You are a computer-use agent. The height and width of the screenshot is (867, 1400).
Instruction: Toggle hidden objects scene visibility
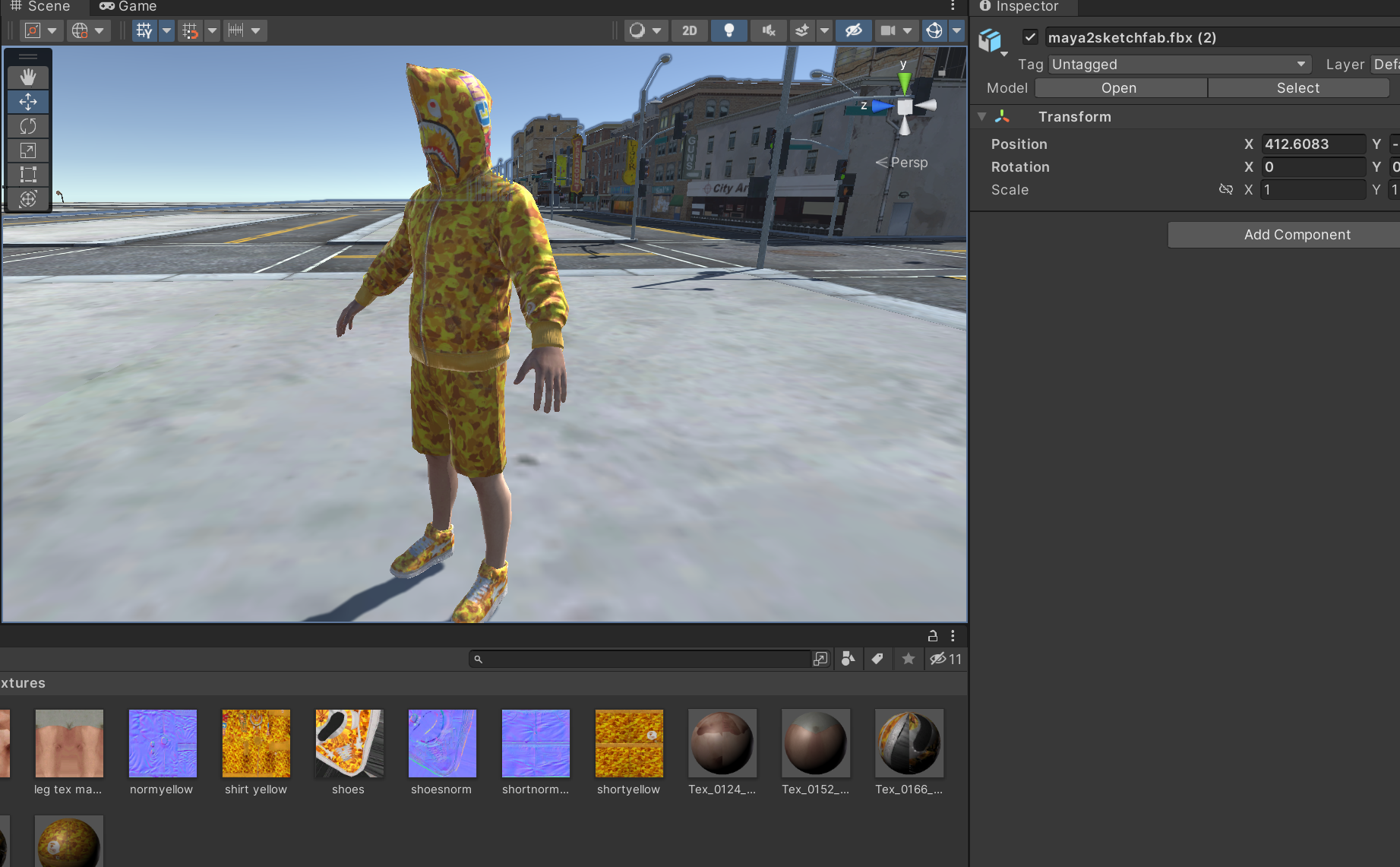pyautogui.click(x=854, y=30)
